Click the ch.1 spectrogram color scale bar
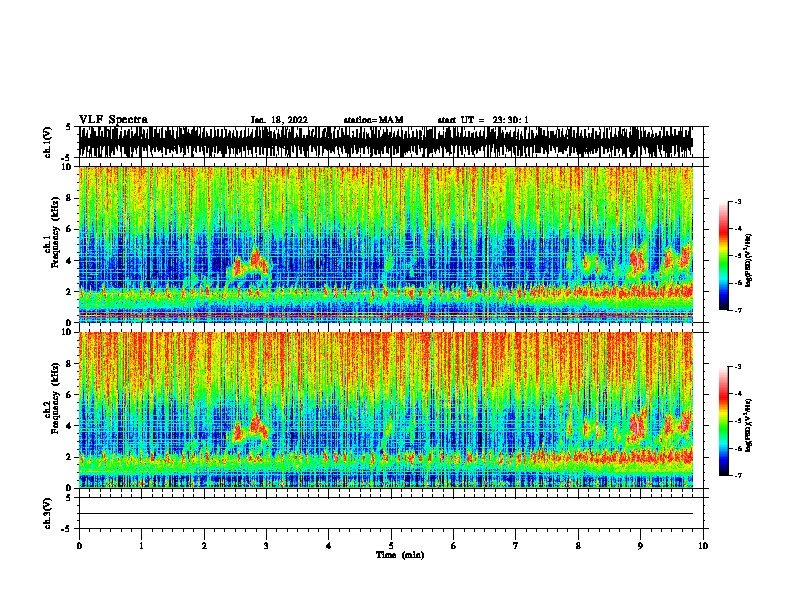This screenshot has width=792, height=612. click(723, 256)
